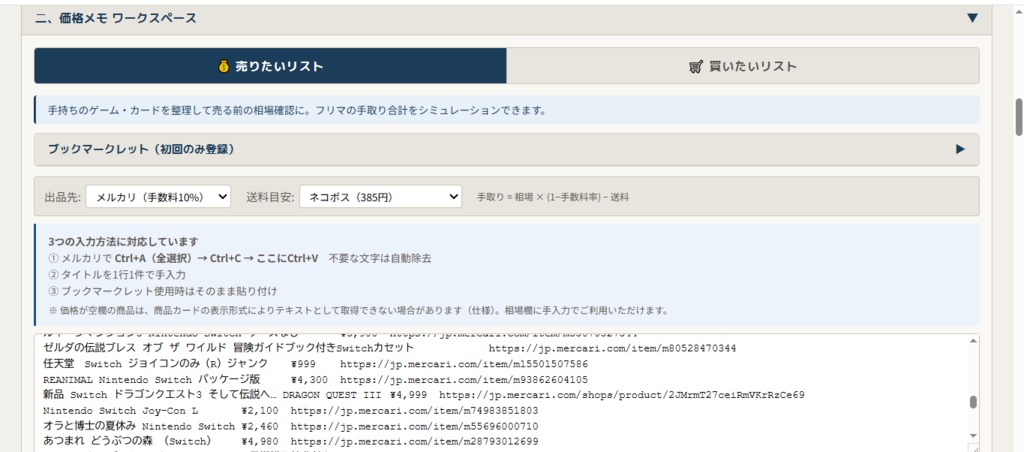Screen dimensions: 1024x452
Task: Click the URL ending m55696000710
Action: [415, 427]
